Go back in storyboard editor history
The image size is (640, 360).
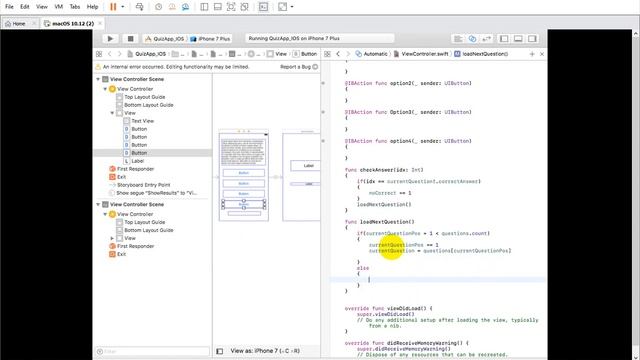(x=110, y=54)
